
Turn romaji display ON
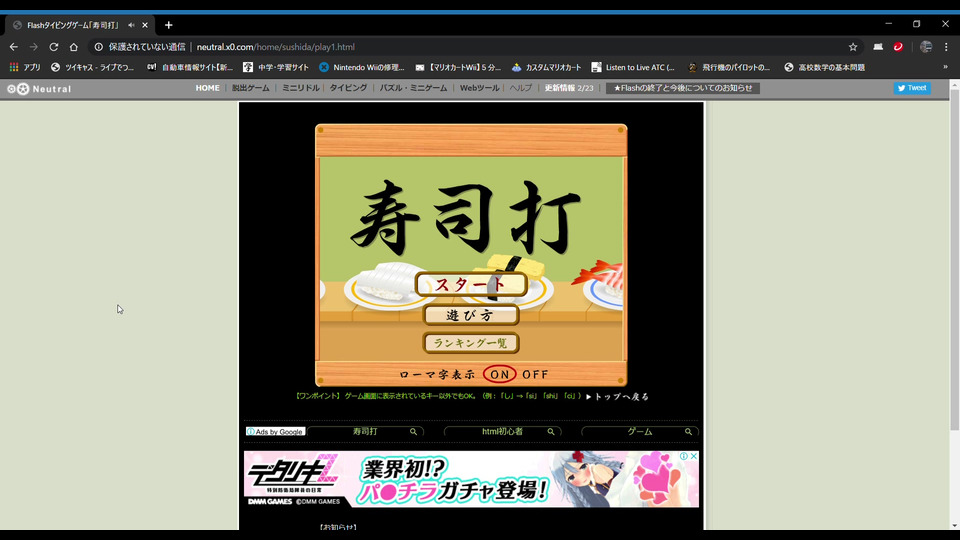click(500, 374)
